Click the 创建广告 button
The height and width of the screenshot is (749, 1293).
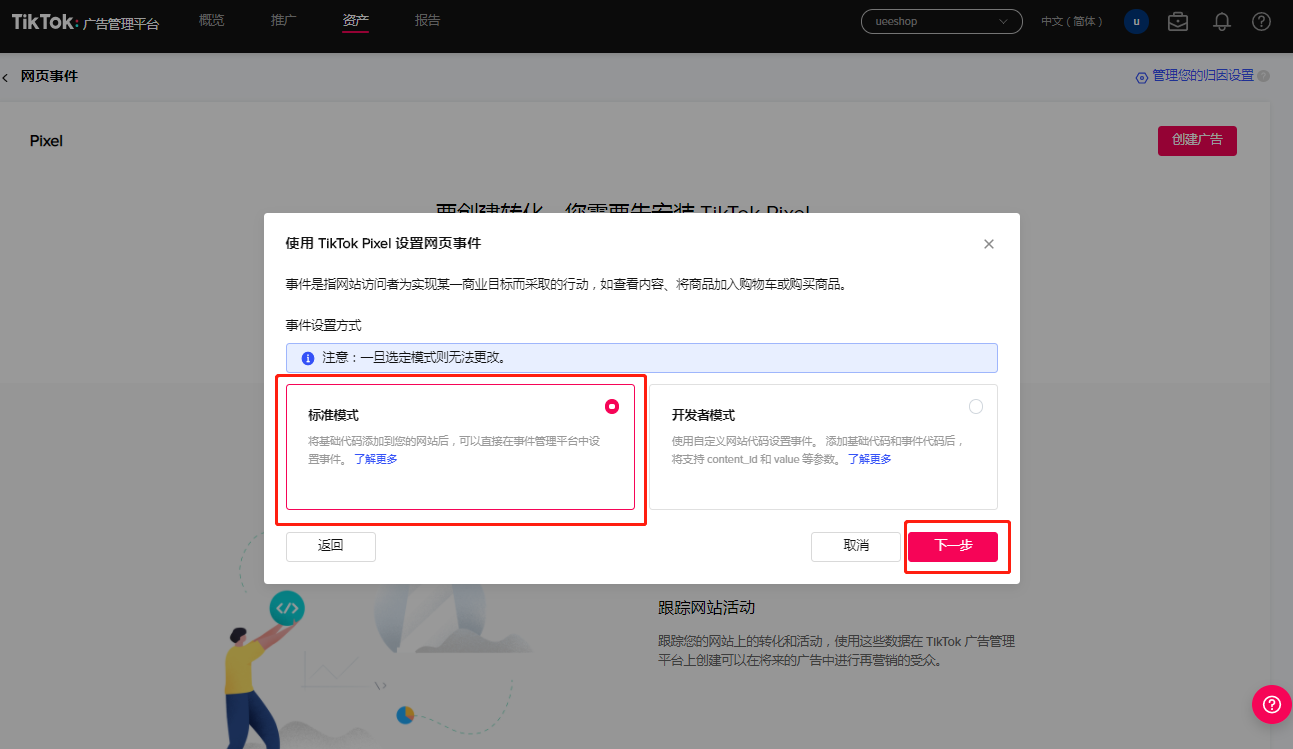point(1197,140)
